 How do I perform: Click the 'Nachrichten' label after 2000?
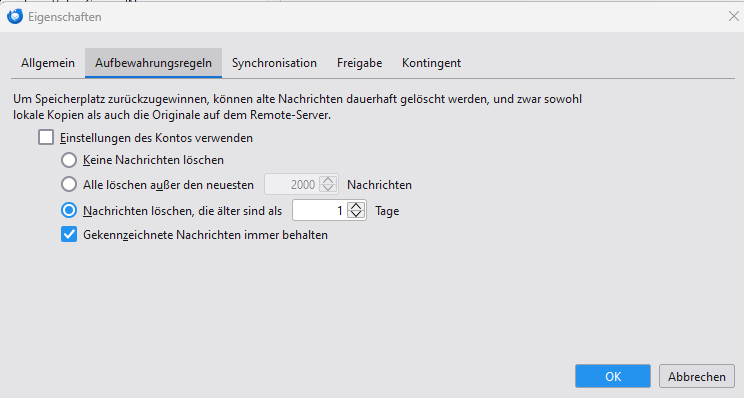tap(380, 185)
